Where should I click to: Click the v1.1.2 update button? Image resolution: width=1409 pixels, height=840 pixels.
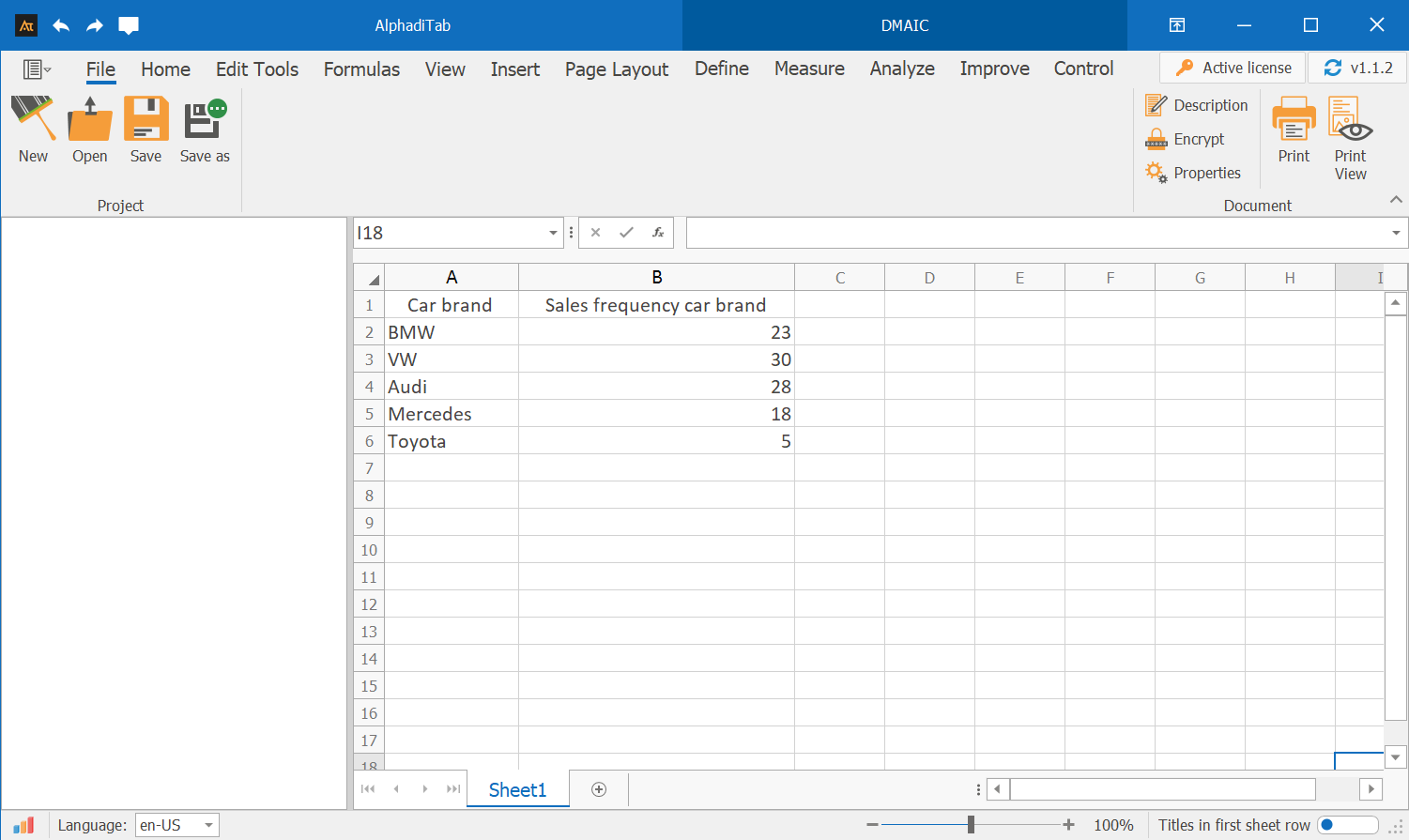tap(1357, 68)
